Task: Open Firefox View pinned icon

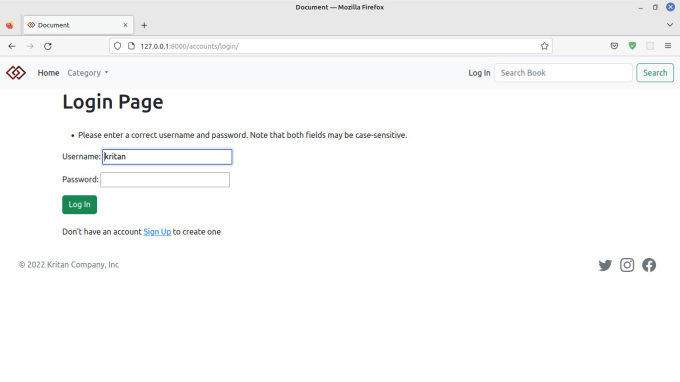Action: (x=10, y=25)
